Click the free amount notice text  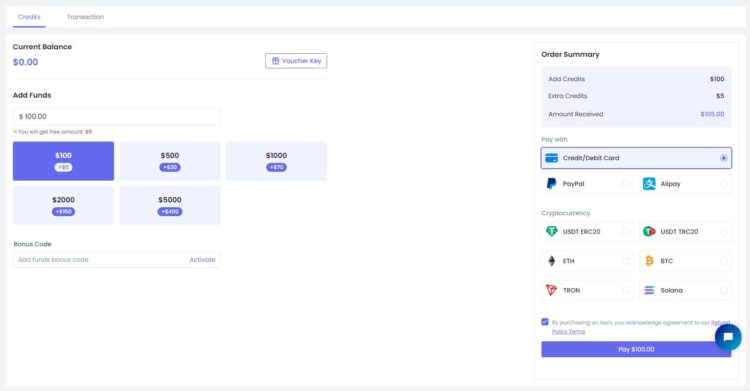53,132
